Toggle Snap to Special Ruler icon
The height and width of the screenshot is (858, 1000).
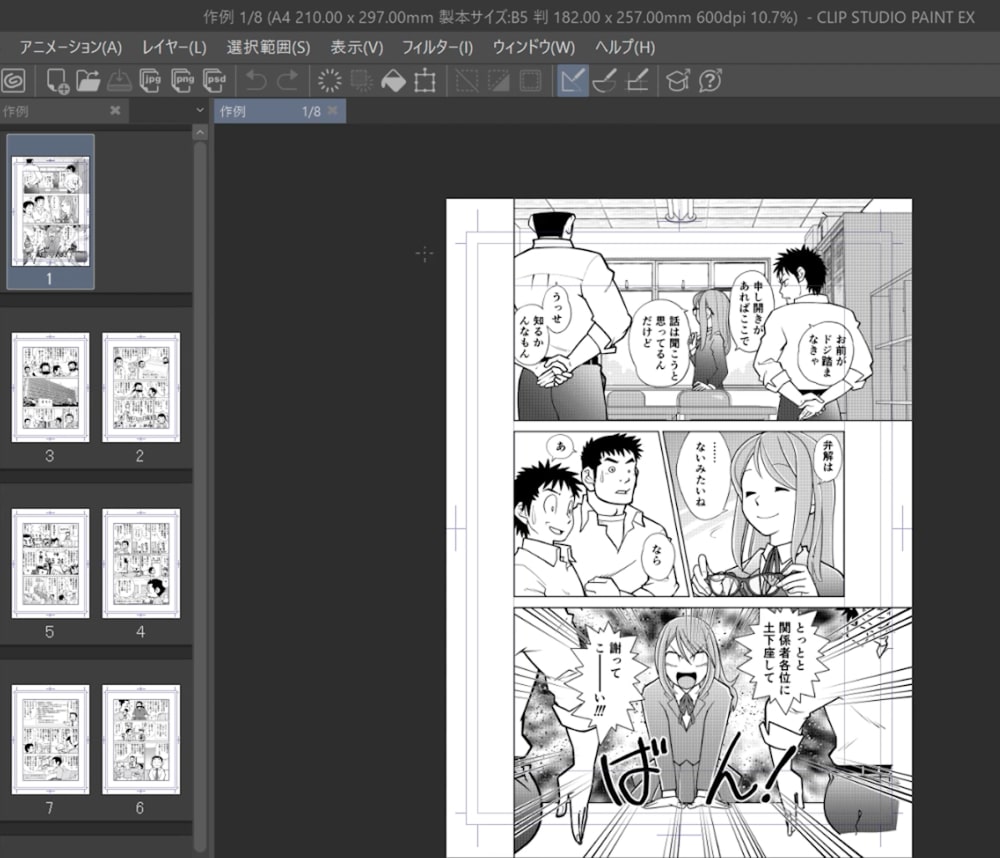tap(604, 81)
